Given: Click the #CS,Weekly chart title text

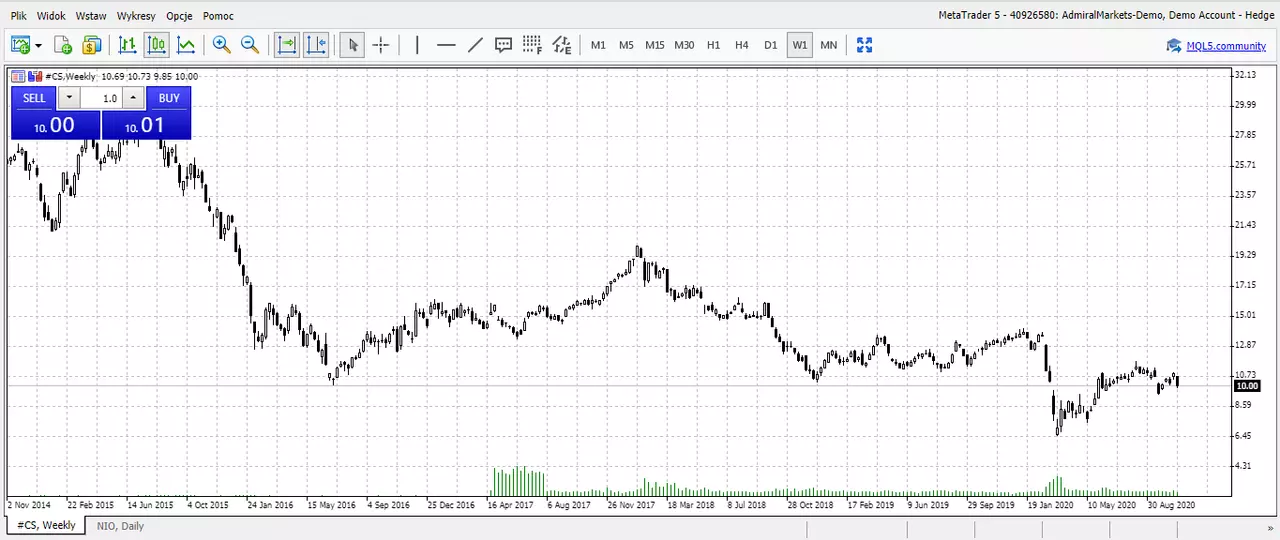Looking at the screenshot, I should 71,76.
